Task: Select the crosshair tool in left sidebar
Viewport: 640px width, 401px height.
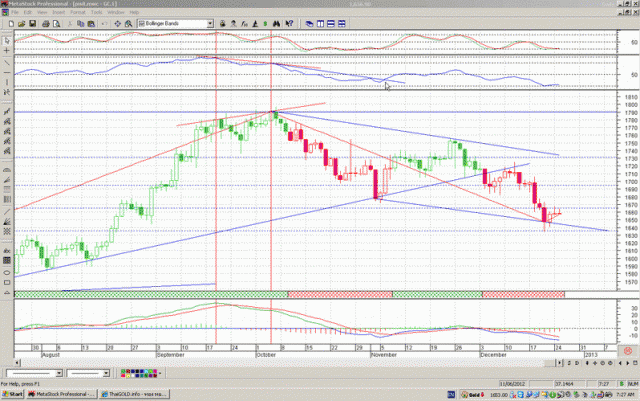Action: [7, 51]
